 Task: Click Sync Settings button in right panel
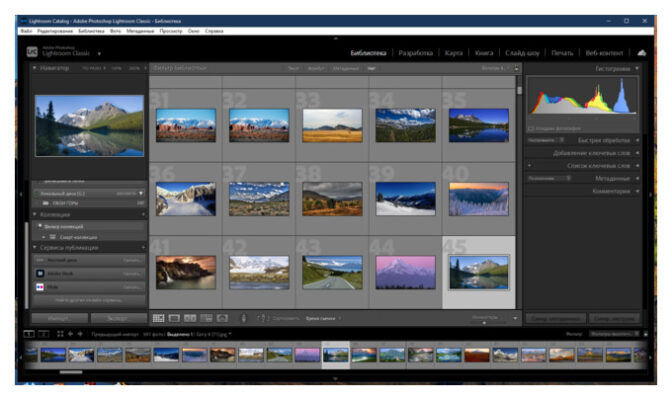pos(614,318)
